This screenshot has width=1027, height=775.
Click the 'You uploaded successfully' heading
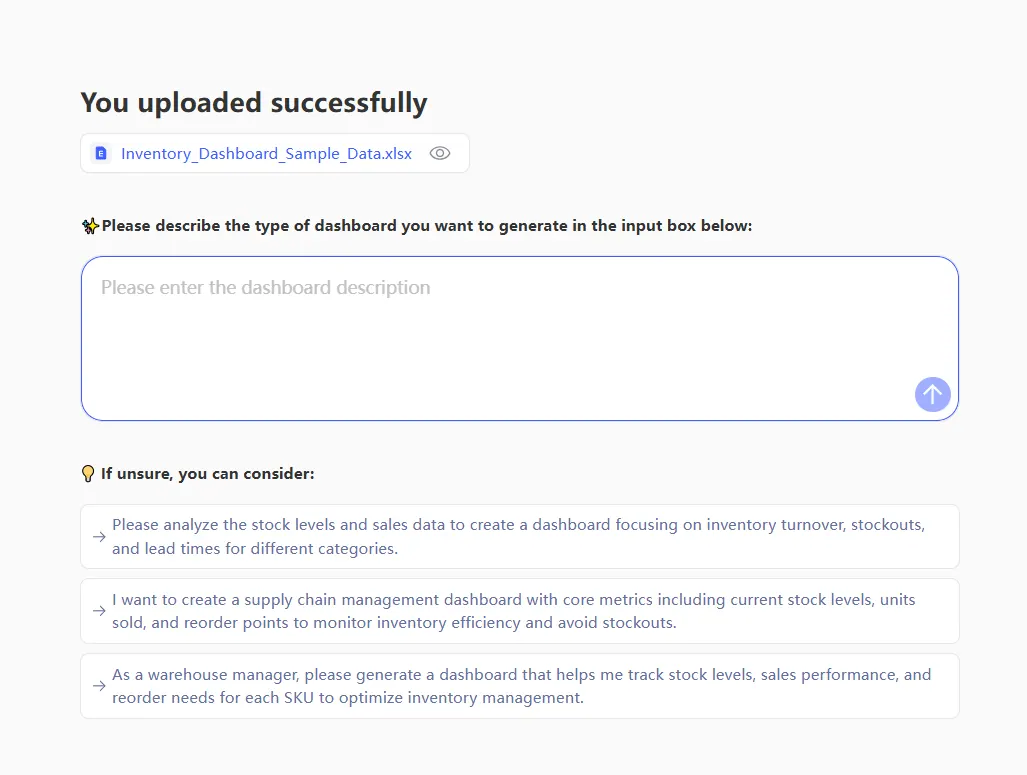point(254,102)
